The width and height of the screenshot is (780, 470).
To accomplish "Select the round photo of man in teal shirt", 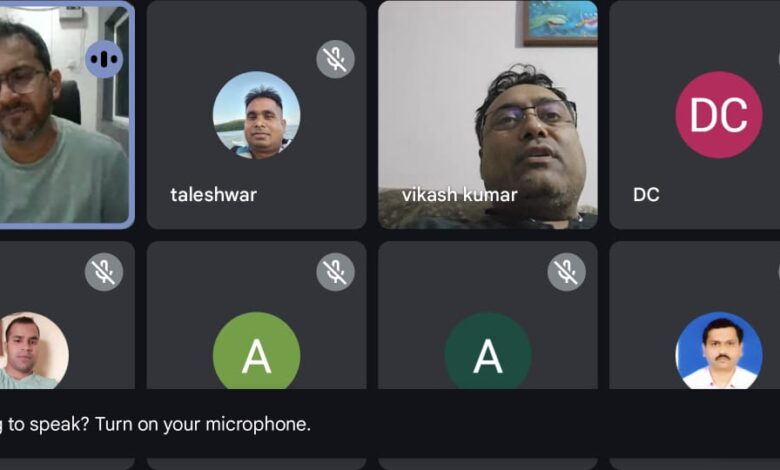I will tap(33, 351).
